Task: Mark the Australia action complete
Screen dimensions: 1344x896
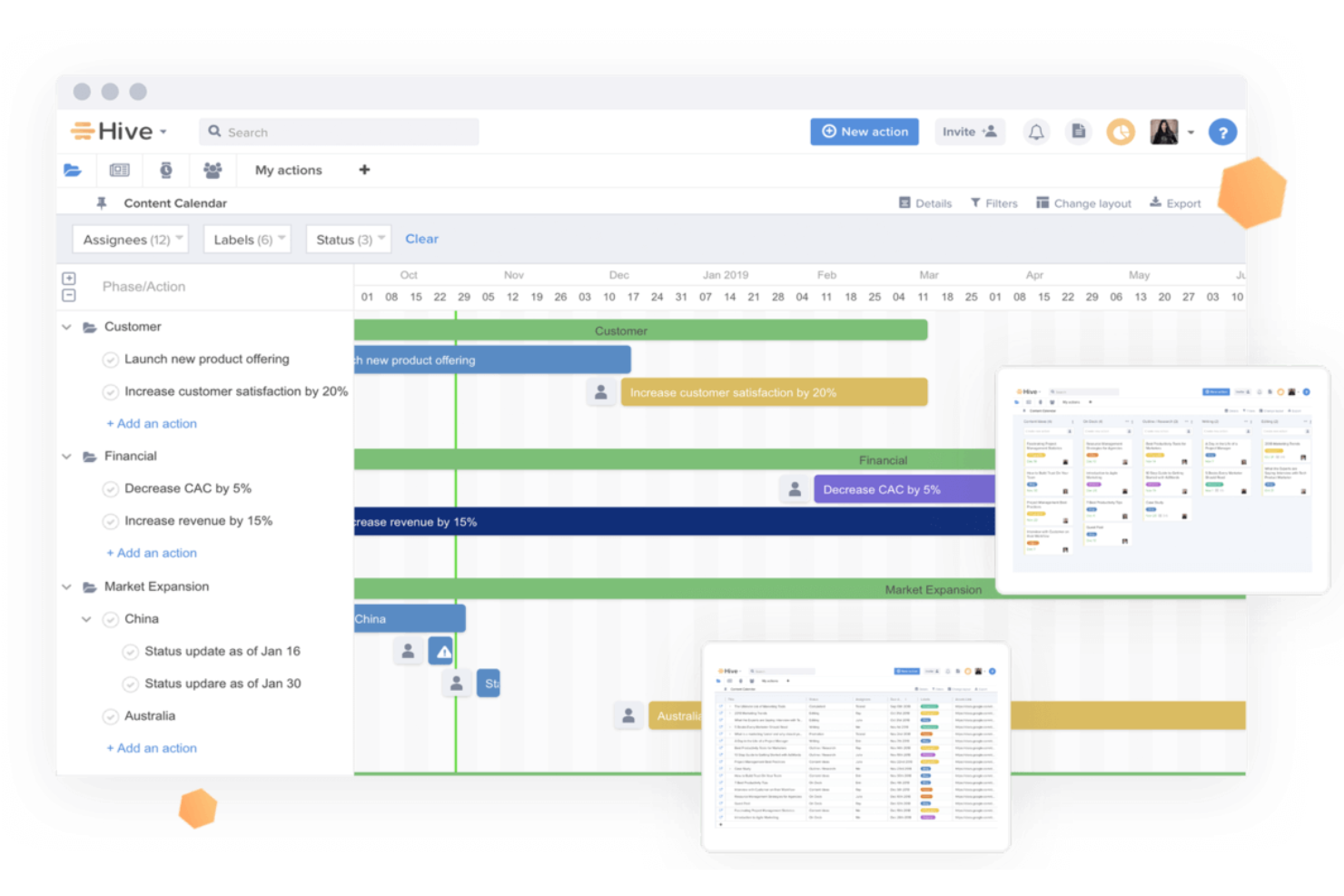Action: click(111, 716)
